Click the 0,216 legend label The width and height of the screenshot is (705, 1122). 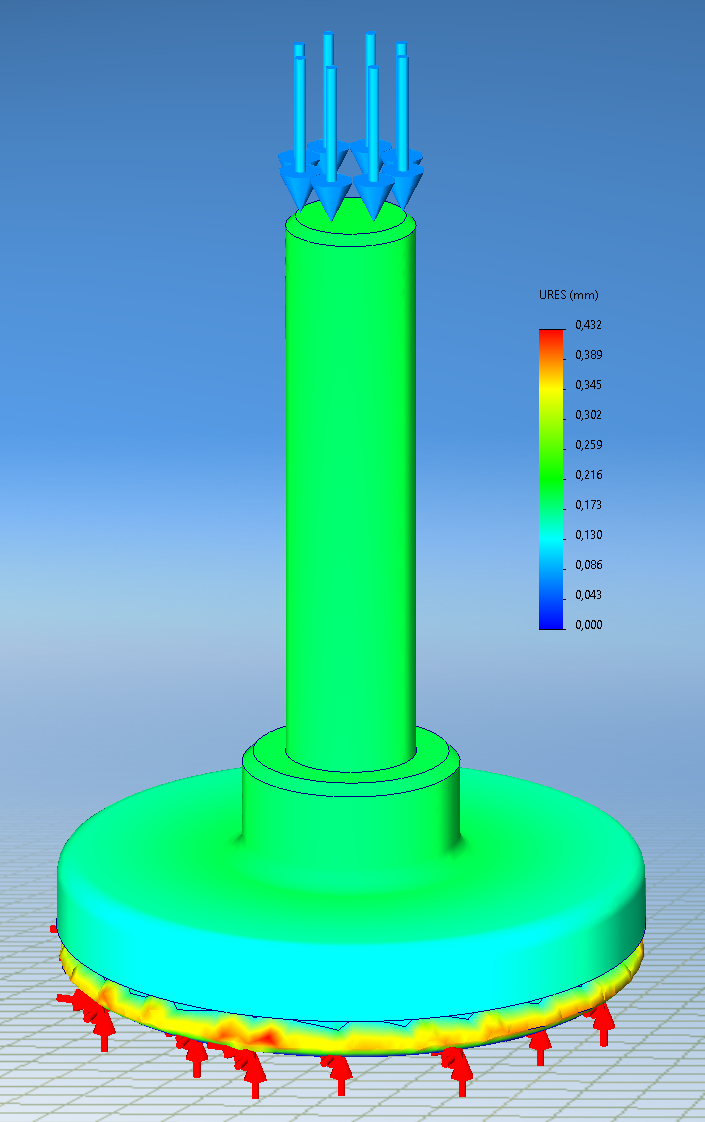588,474
